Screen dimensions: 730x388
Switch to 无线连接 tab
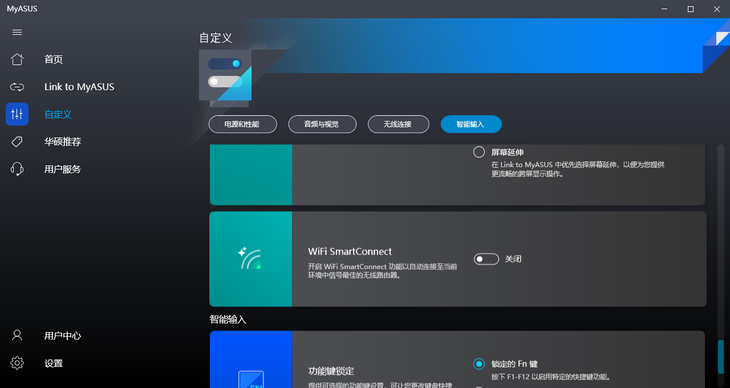[399, 124]
